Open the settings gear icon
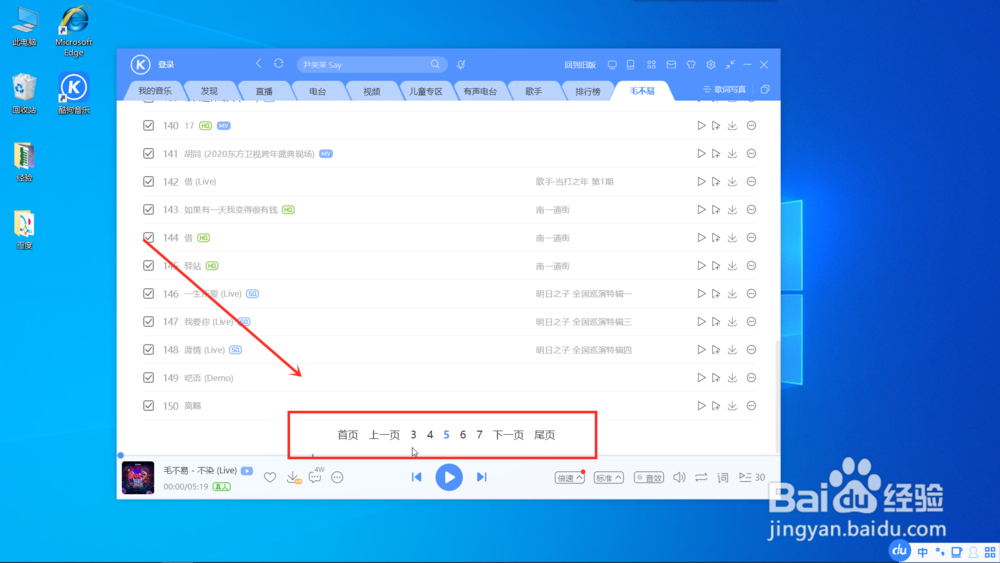This screenshot has height=563, width=1000. 710,65
